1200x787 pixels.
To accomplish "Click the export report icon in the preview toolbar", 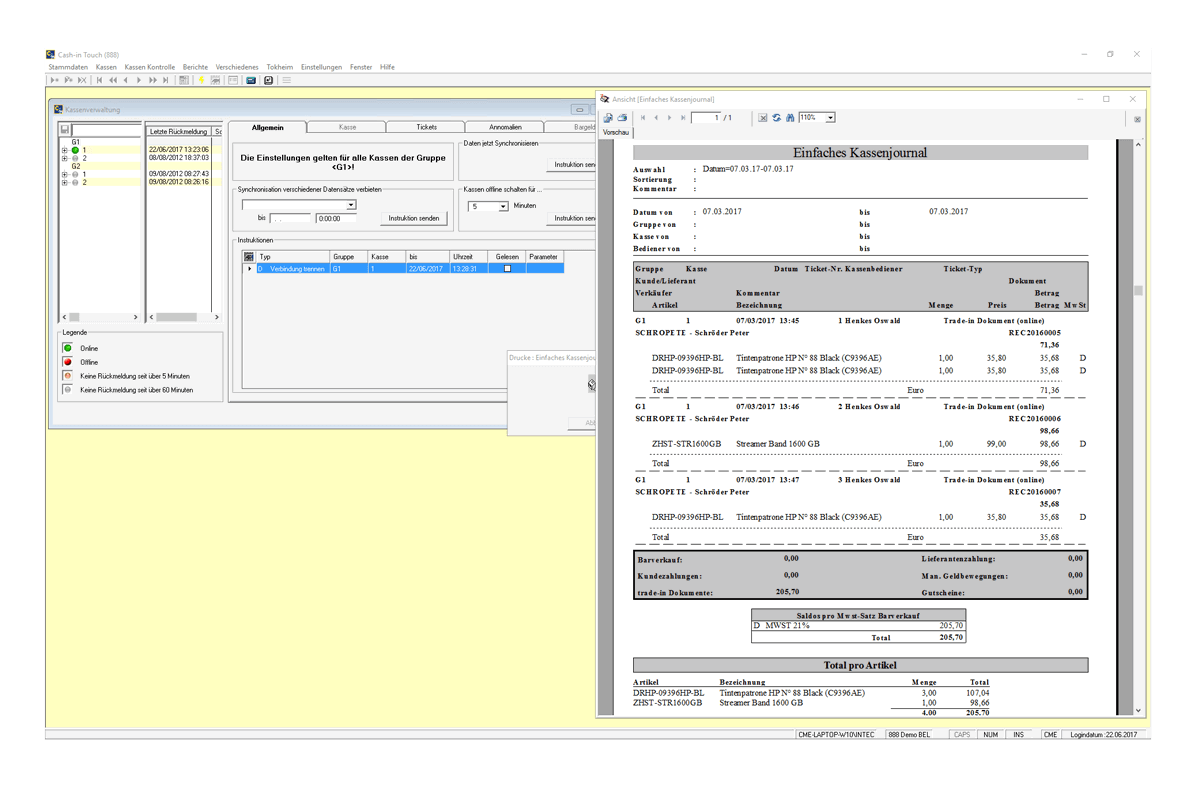I will tap(608, 118).
